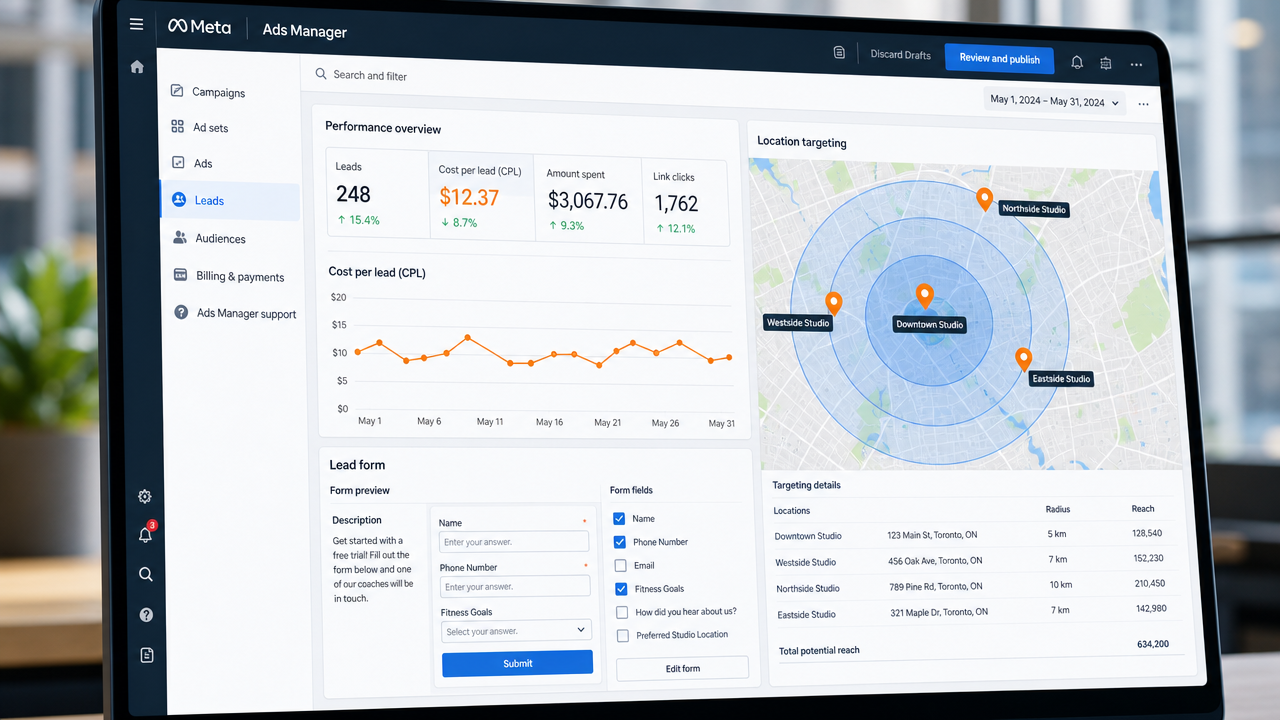The width and height of the screenshot is (1280, 720).
Task: Open the header notification bell
Action: 1077,62
